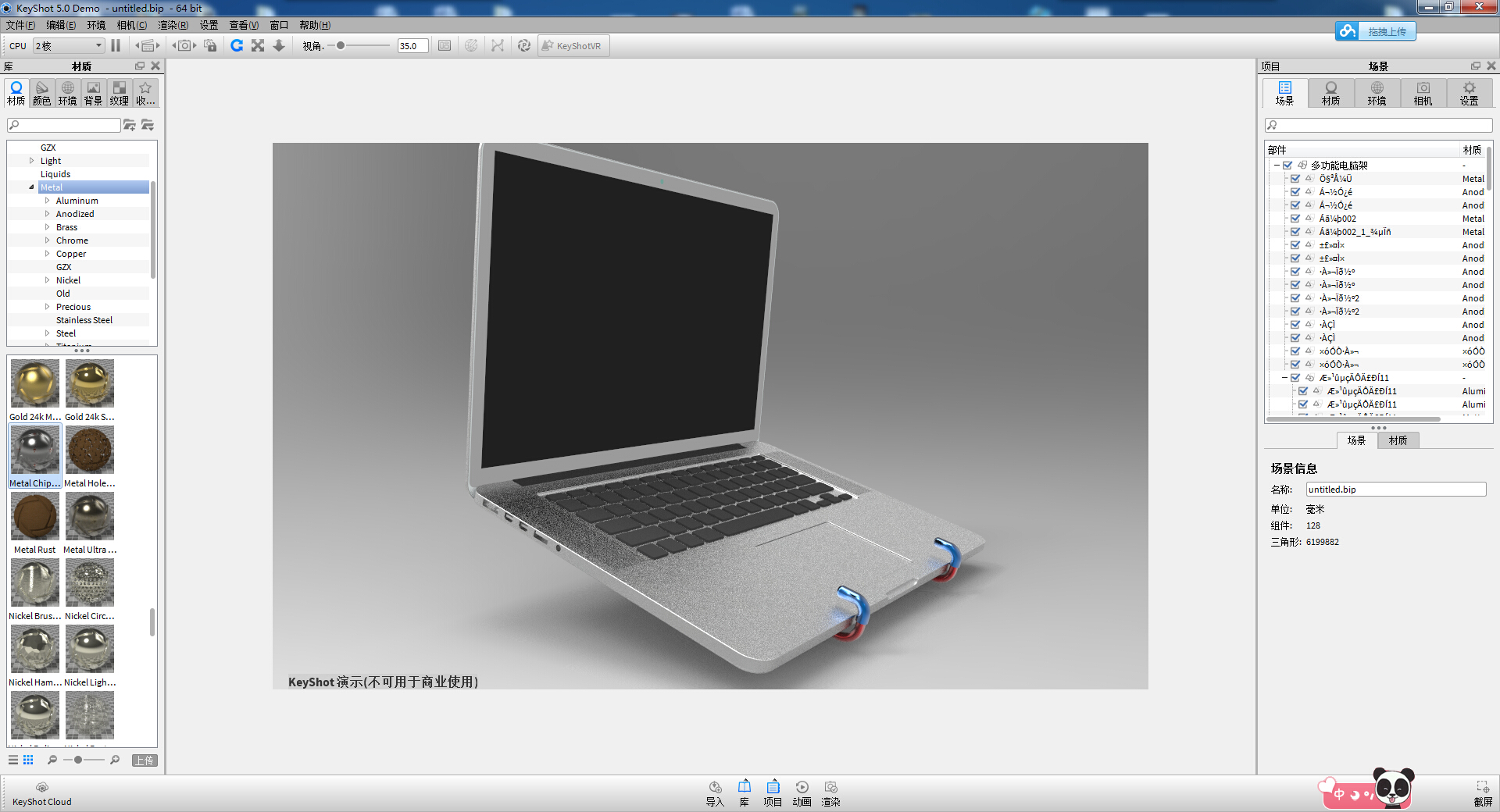1500x812 pixels.
Task: Toggle the 项目 project panel button
Action: tap(773, 793)
